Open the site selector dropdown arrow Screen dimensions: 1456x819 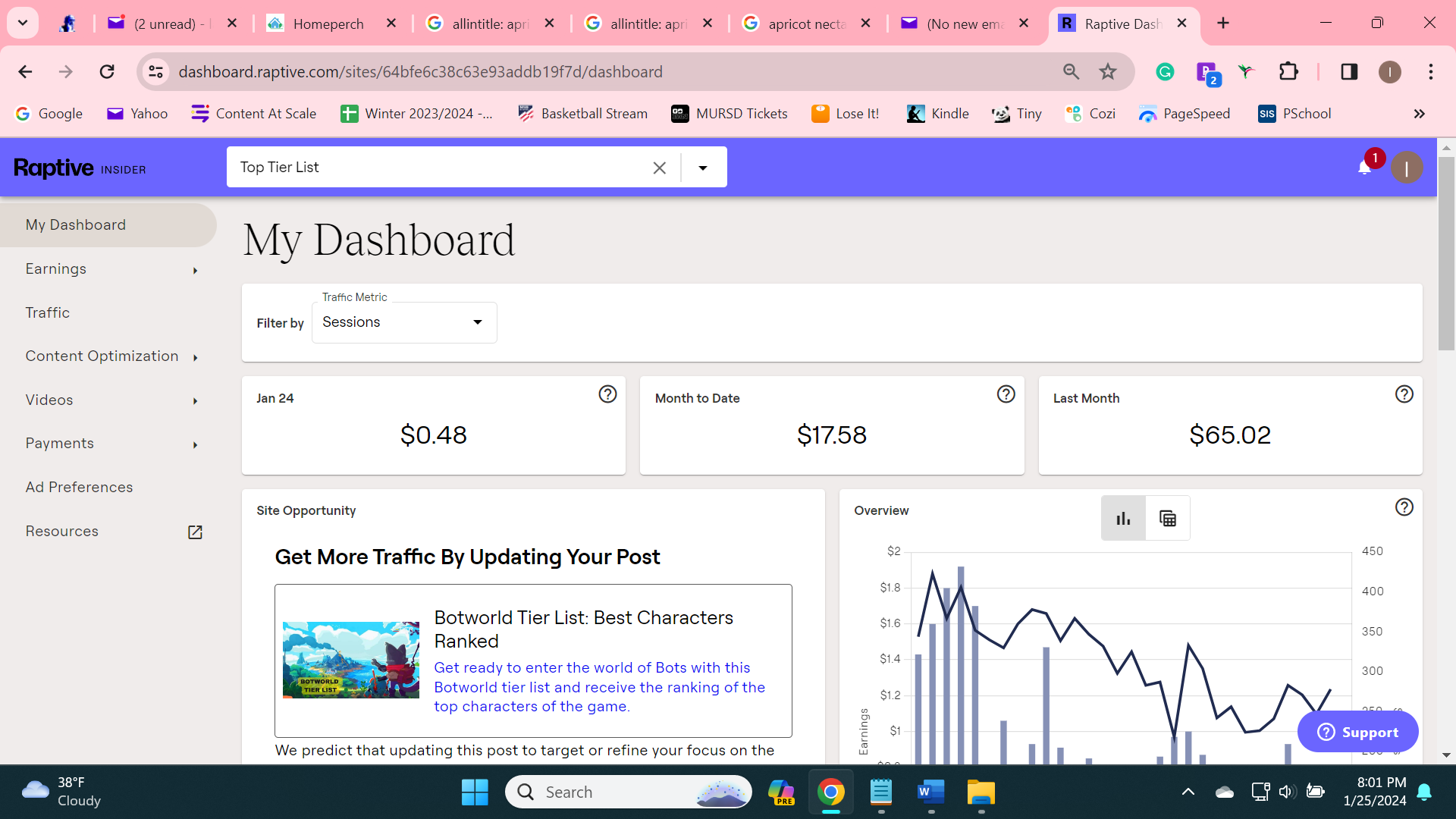(x=703, y=168)
